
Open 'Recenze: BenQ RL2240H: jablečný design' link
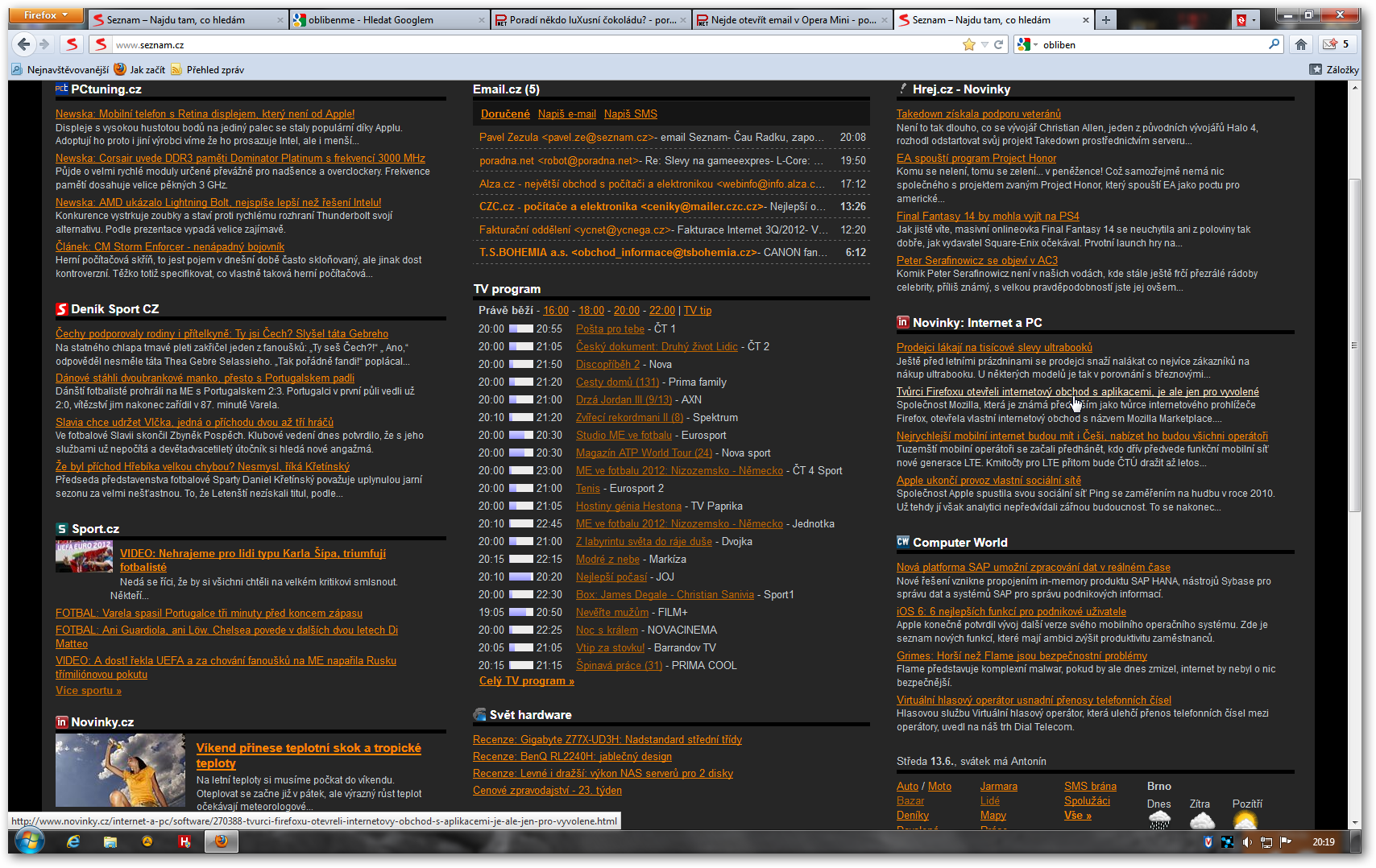[x=572, y=757]
